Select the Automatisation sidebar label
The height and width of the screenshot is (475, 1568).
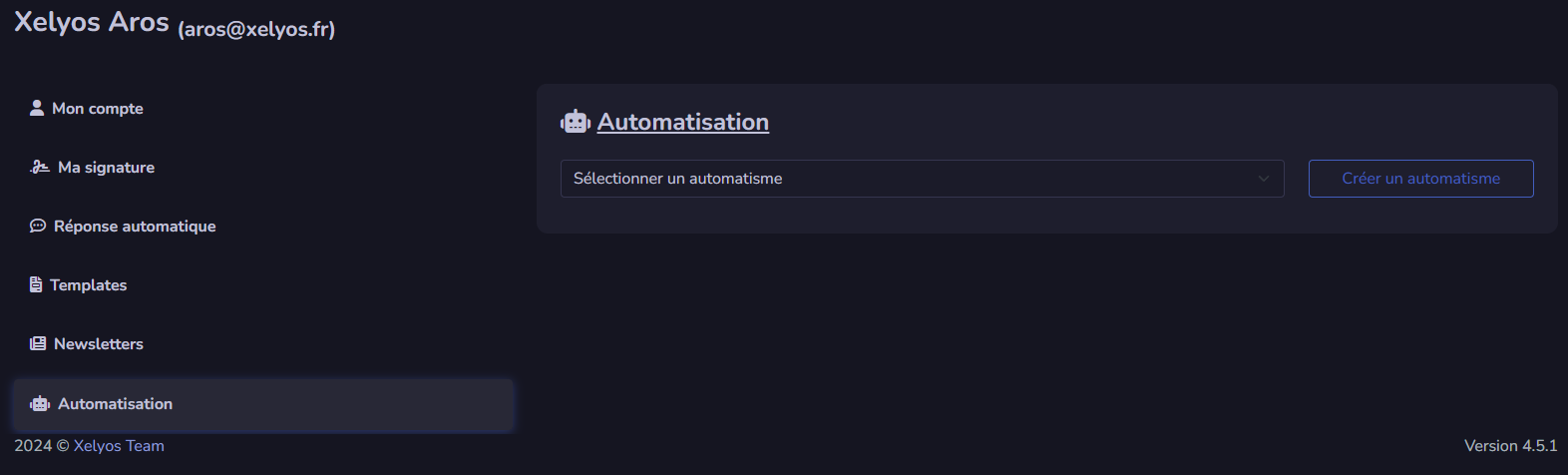[x=115, y=404]
